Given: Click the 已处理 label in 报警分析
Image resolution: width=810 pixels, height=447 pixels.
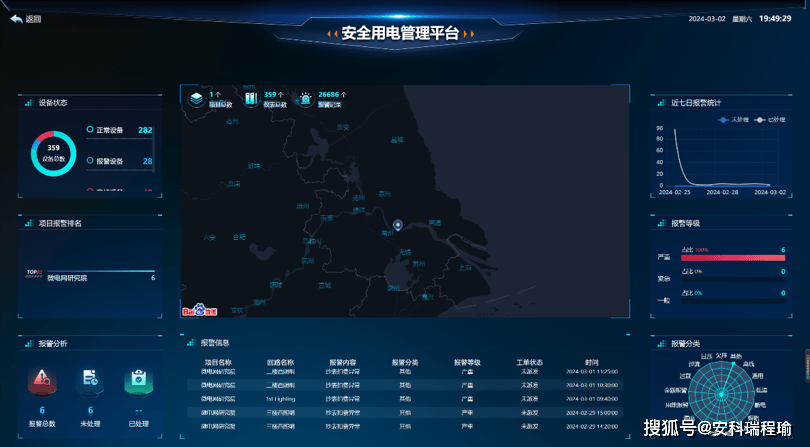Looking at the screenshot, I should [138, 424].
